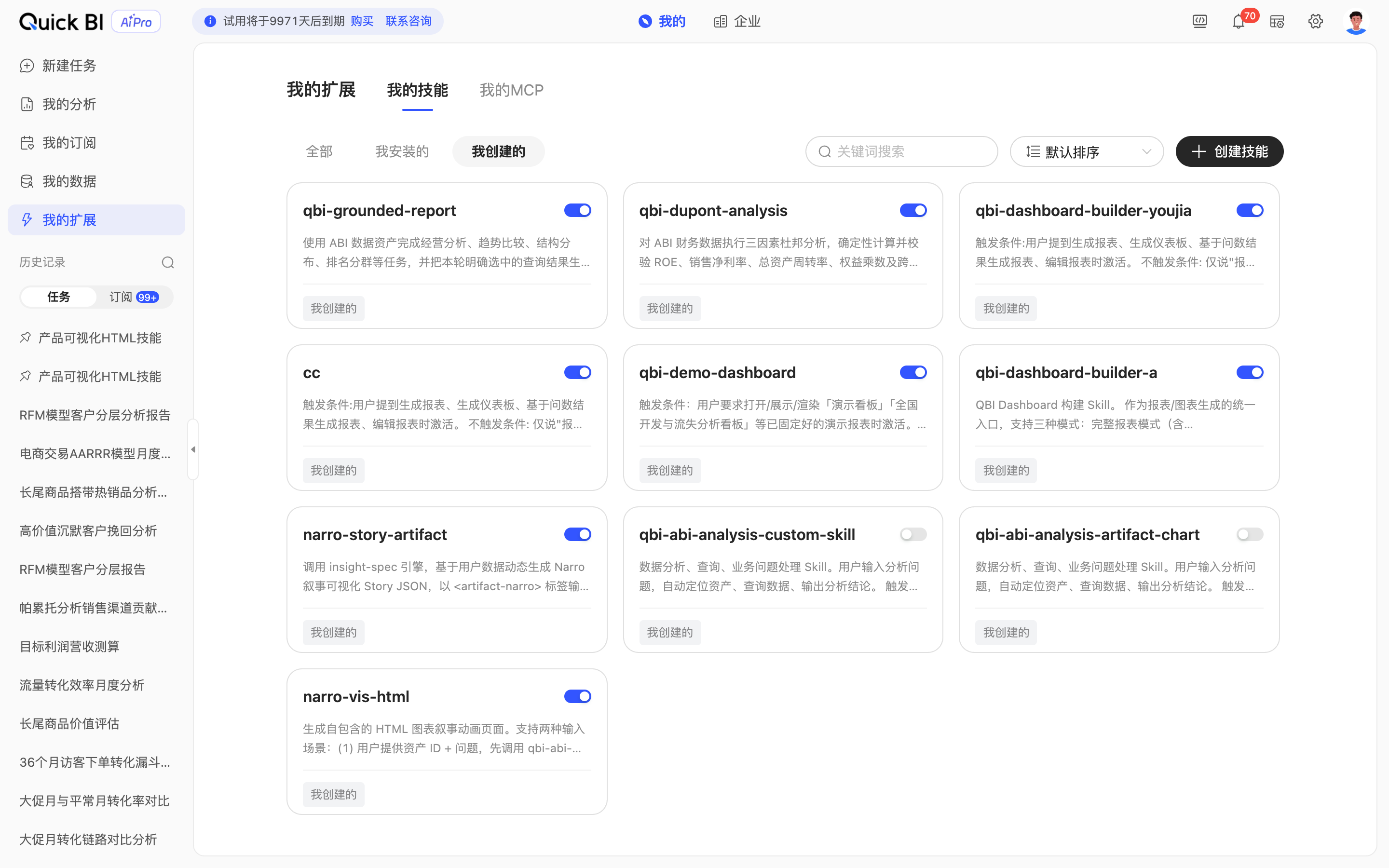
Task: Search history records magnifier icon
Action: (x=168, y=262)
